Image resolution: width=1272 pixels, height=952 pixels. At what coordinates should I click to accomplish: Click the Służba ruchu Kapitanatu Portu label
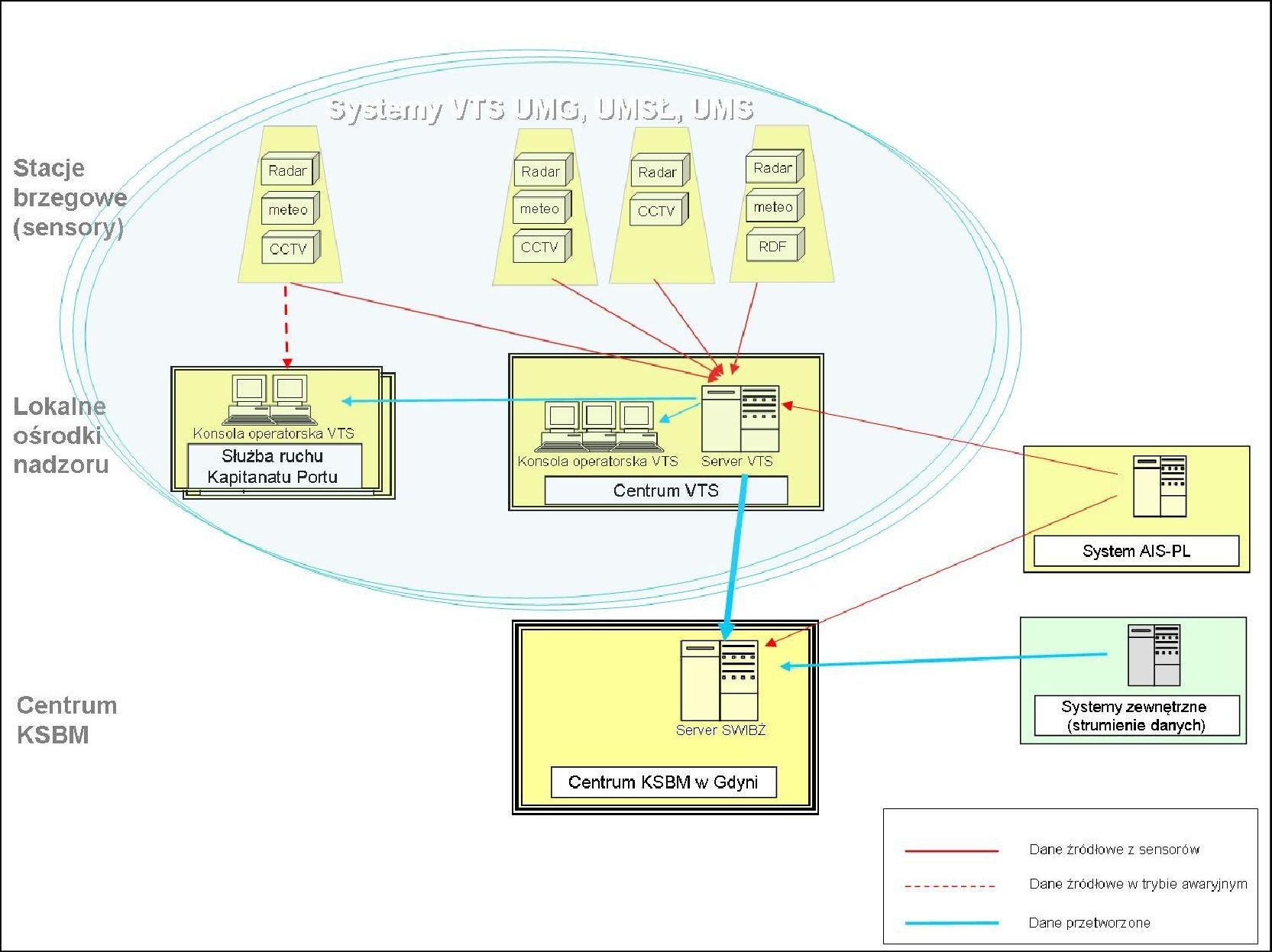(x=273, y=466)
